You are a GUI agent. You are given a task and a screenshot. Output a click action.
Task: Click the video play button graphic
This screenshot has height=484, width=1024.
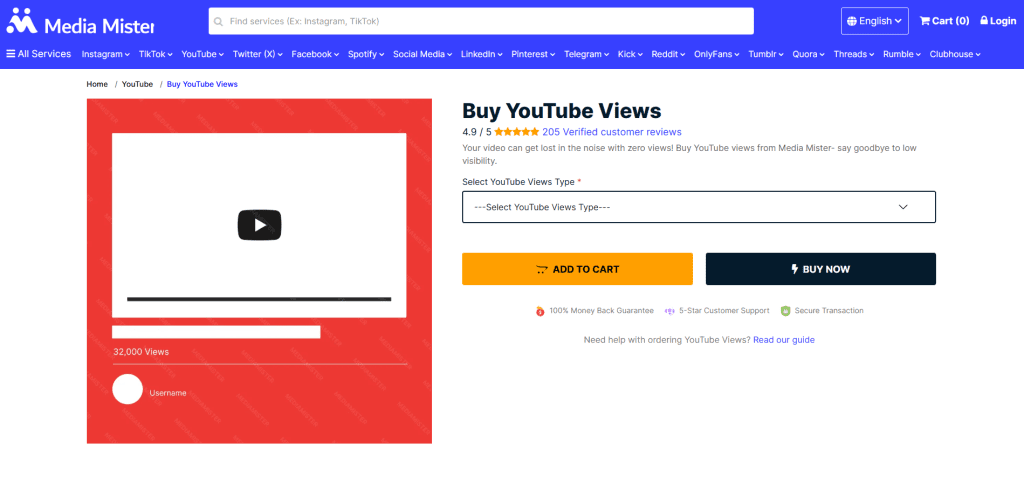click(x=259, y=225)
